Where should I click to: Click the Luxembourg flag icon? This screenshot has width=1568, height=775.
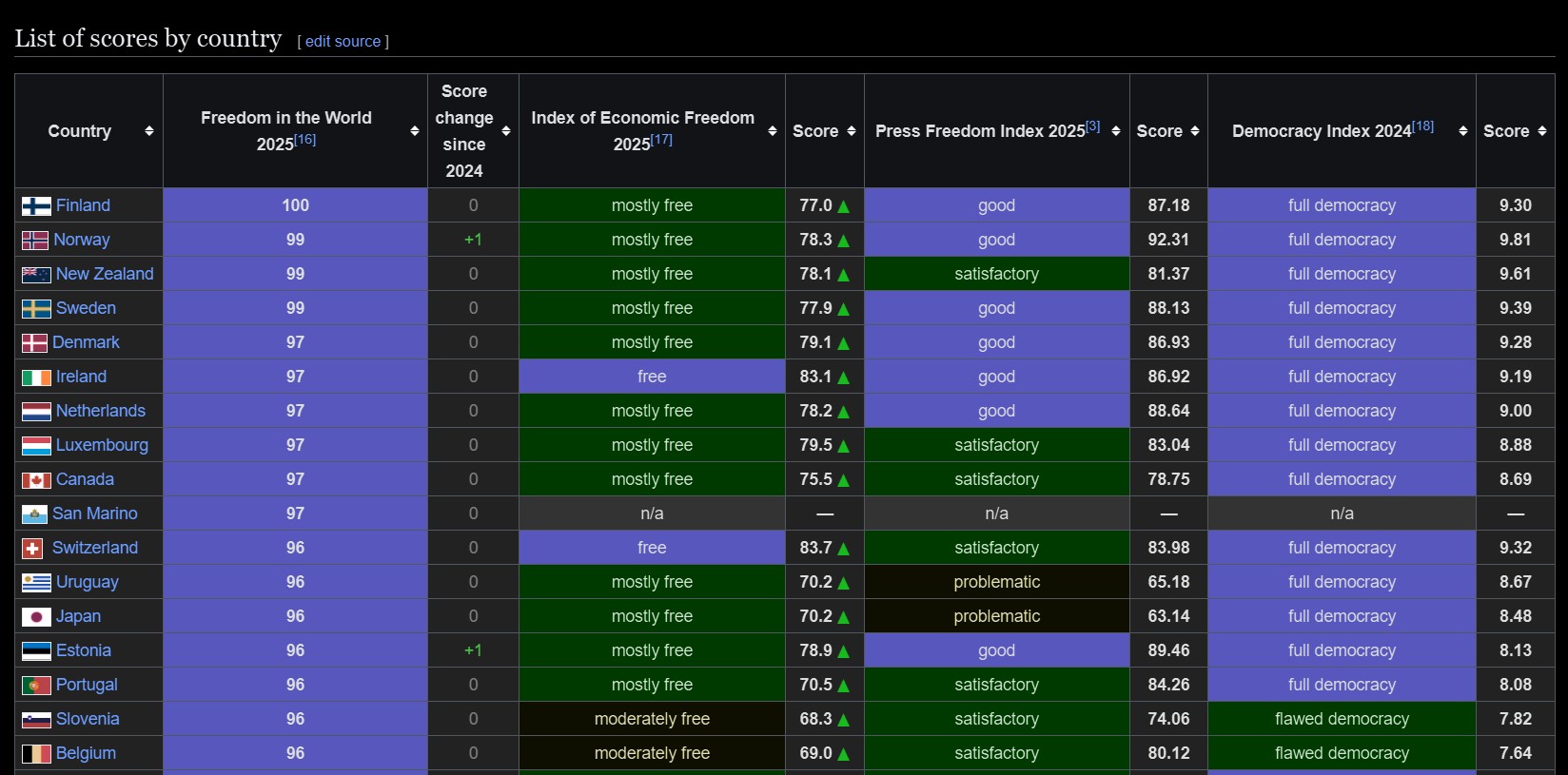click(x=36, y=446)
